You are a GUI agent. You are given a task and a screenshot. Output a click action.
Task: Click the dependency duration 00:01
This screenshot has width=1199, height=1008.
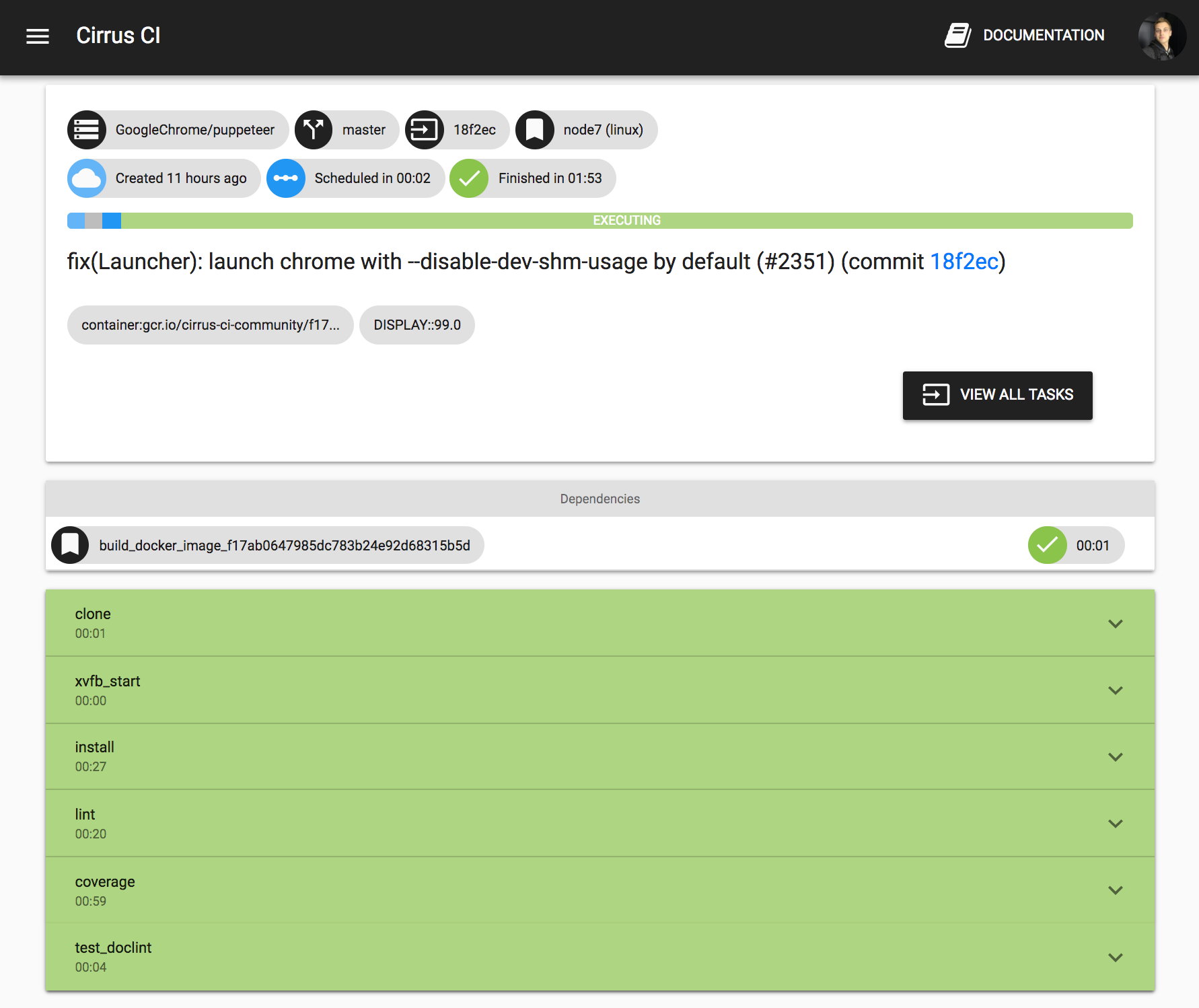(1093, 546)
